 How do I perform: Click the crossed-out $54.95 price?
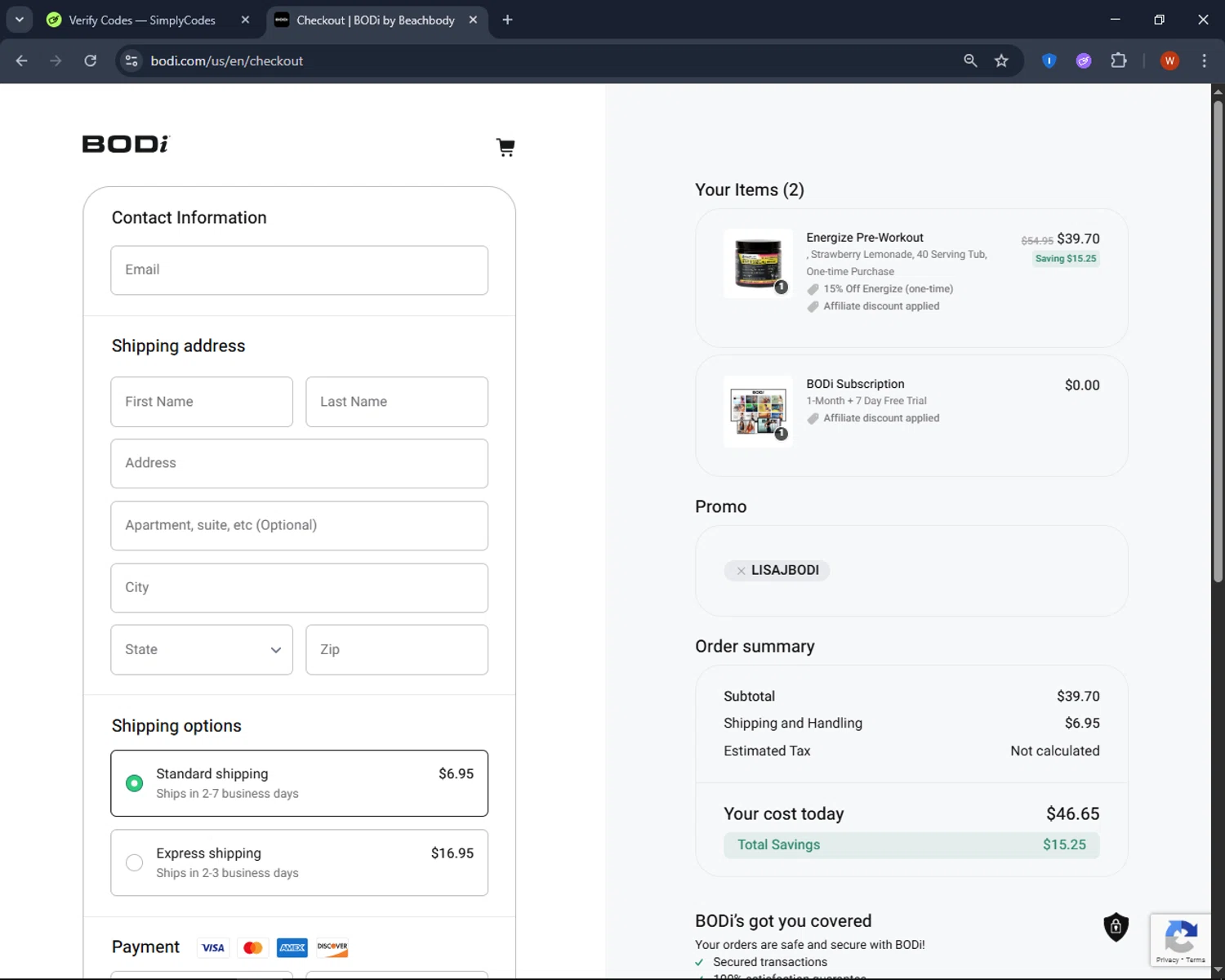[x=1037, y=241]
